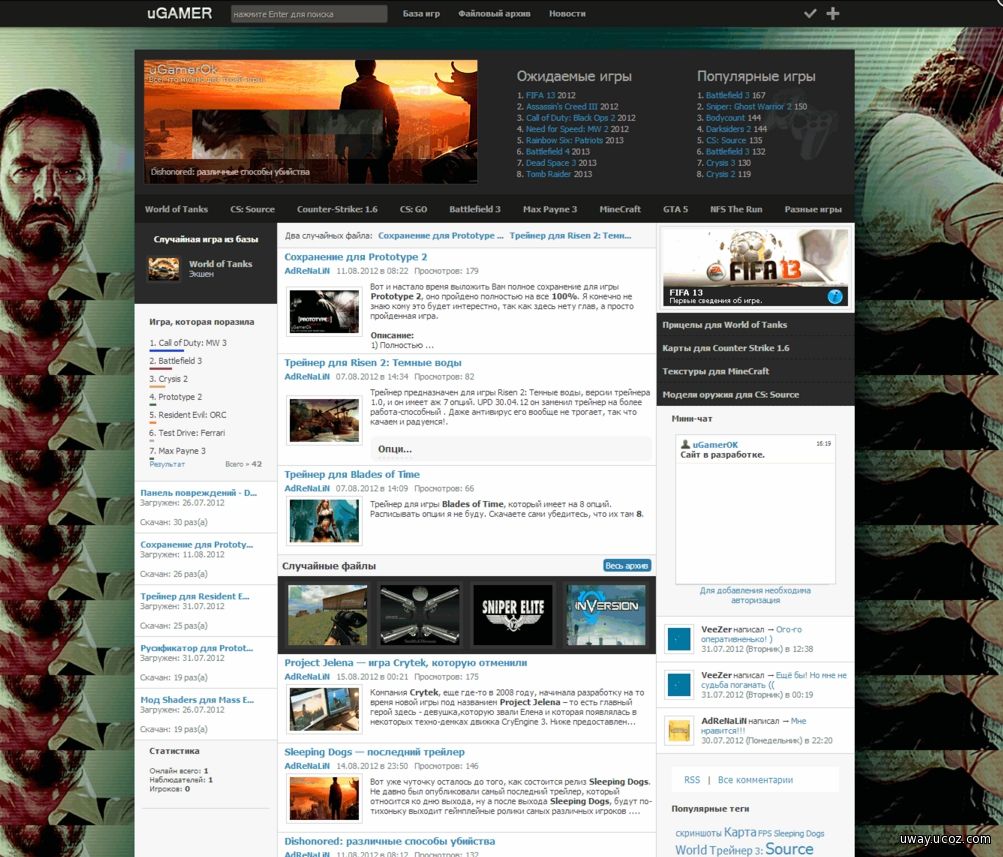Open Call of Duty: Black Ops 2 link

pyautogui.click(x=571, y=118)
